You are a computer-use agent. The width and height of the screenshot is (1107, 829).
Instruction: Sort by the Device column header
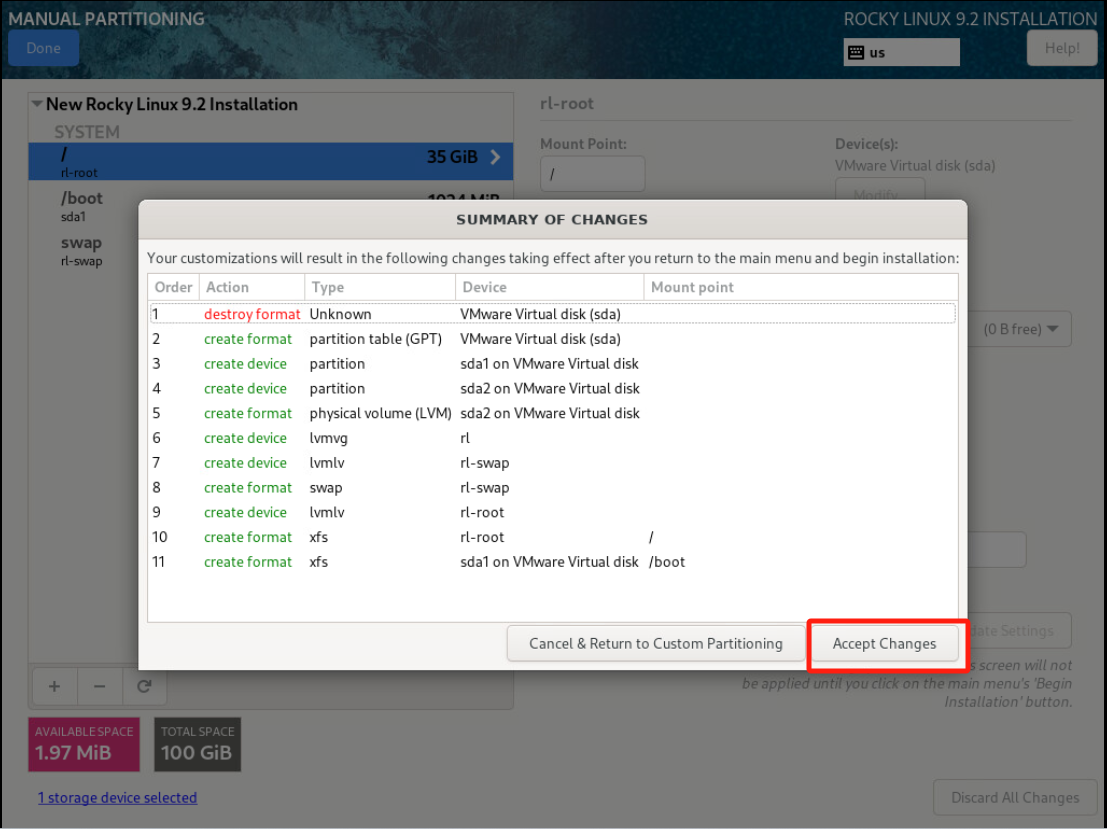pos(549,287)
